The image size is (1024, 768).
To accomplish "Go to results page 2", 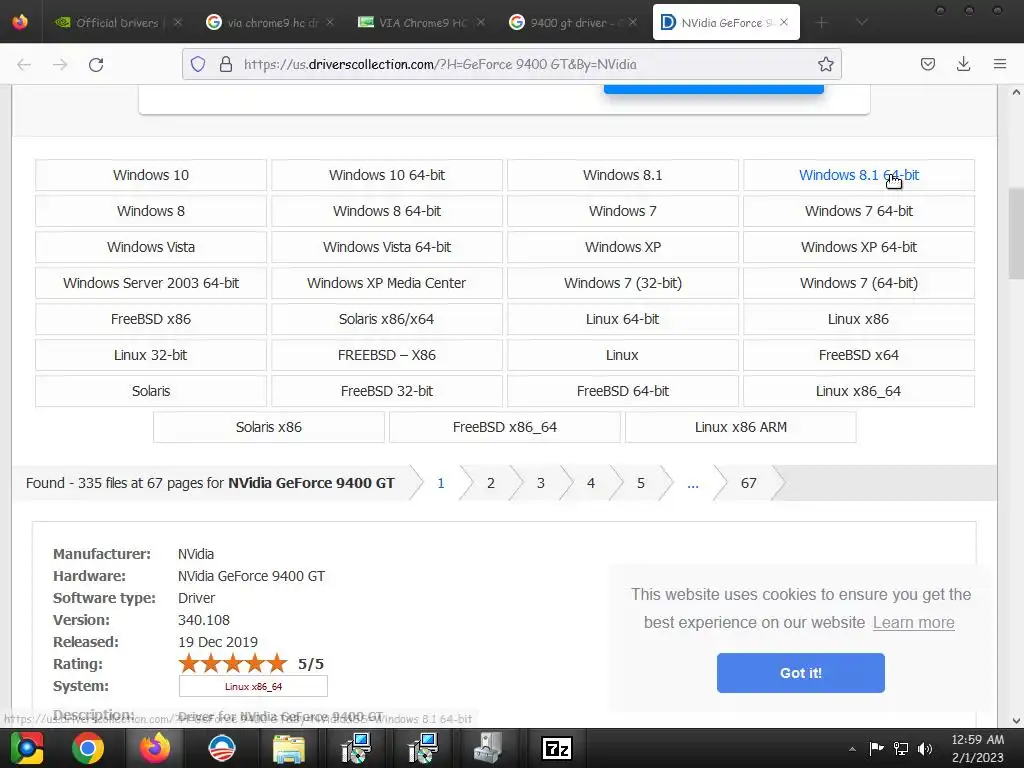I will tap(490, 483).
